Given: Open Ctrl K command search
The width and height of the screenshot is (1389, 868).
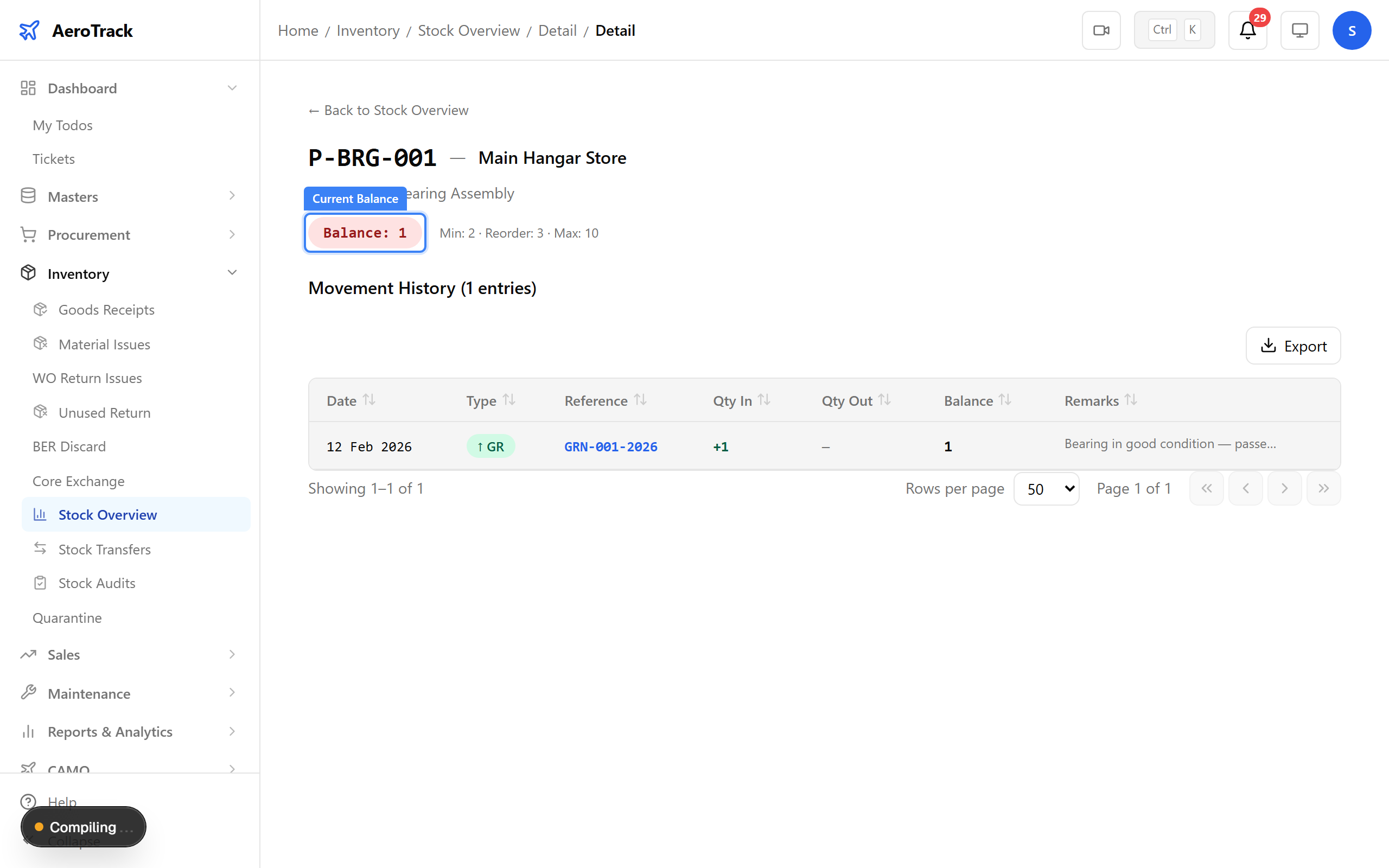Looking at the screenshot, I should point(1174,30).
